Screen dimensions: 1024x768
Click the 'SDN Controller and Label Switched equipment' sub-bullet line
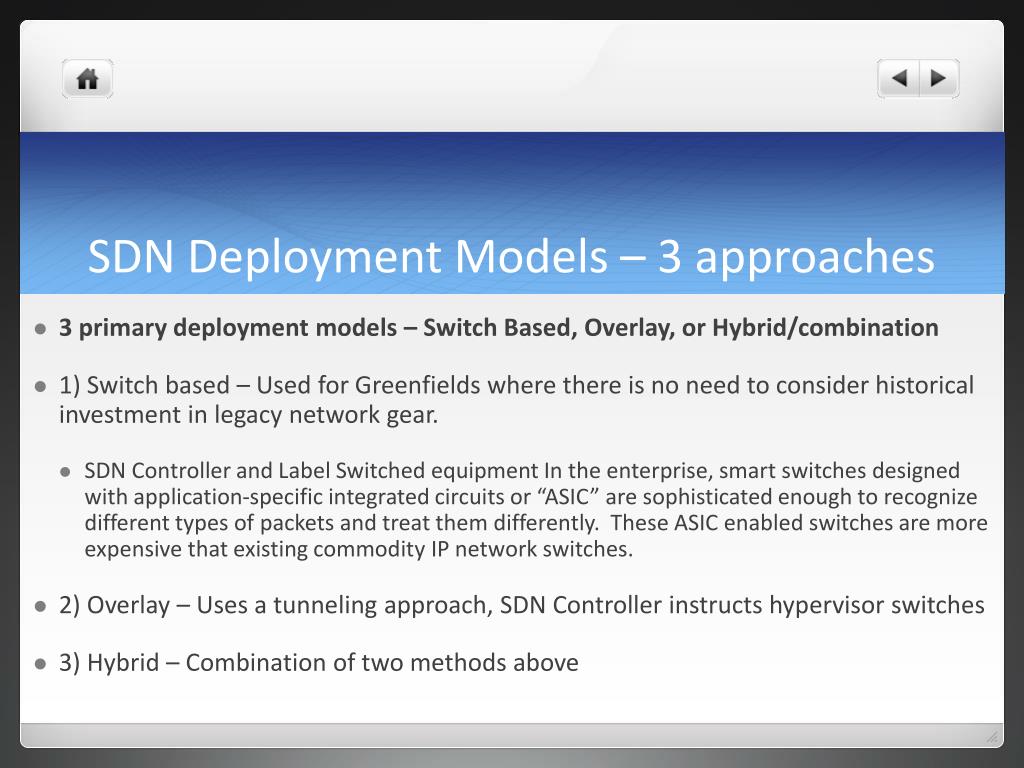point(522,470)
